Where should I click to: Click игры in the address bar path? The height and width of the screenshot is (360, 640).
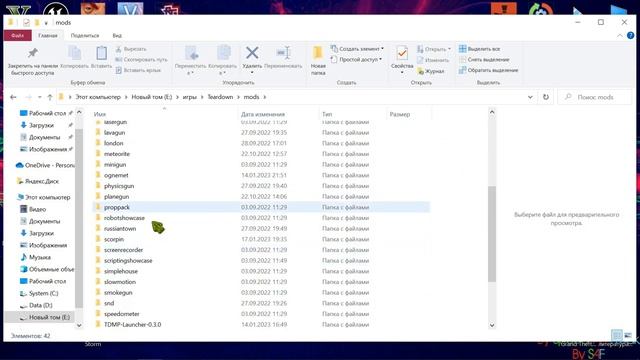[x=190, y=97]
